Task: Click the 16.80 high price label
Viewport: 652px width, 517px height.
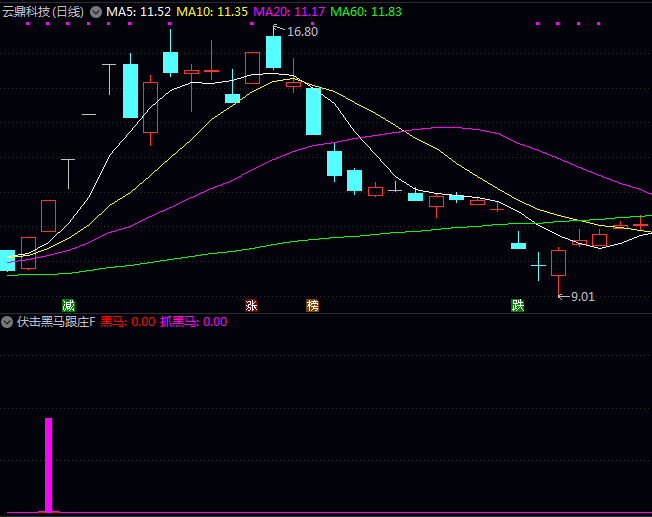Action: pos(302,32)
